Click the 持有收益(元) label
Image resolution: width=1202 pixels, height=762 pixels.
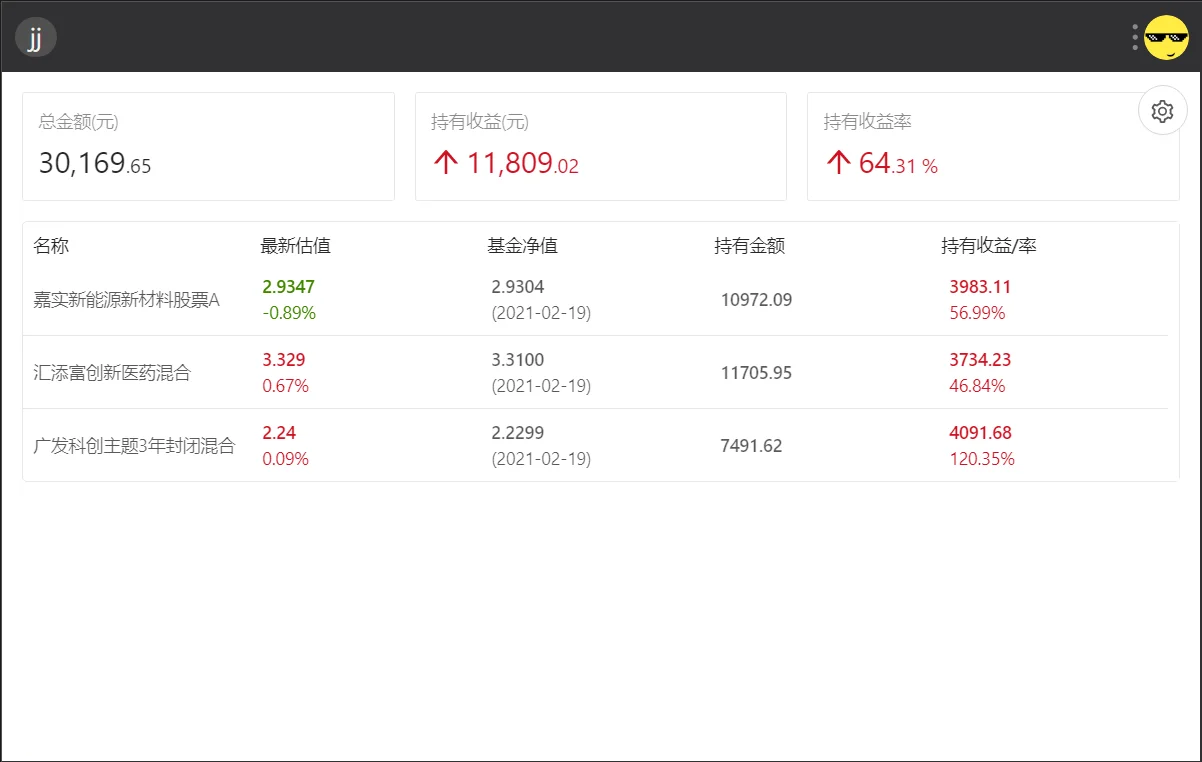[x=480, y=122]
